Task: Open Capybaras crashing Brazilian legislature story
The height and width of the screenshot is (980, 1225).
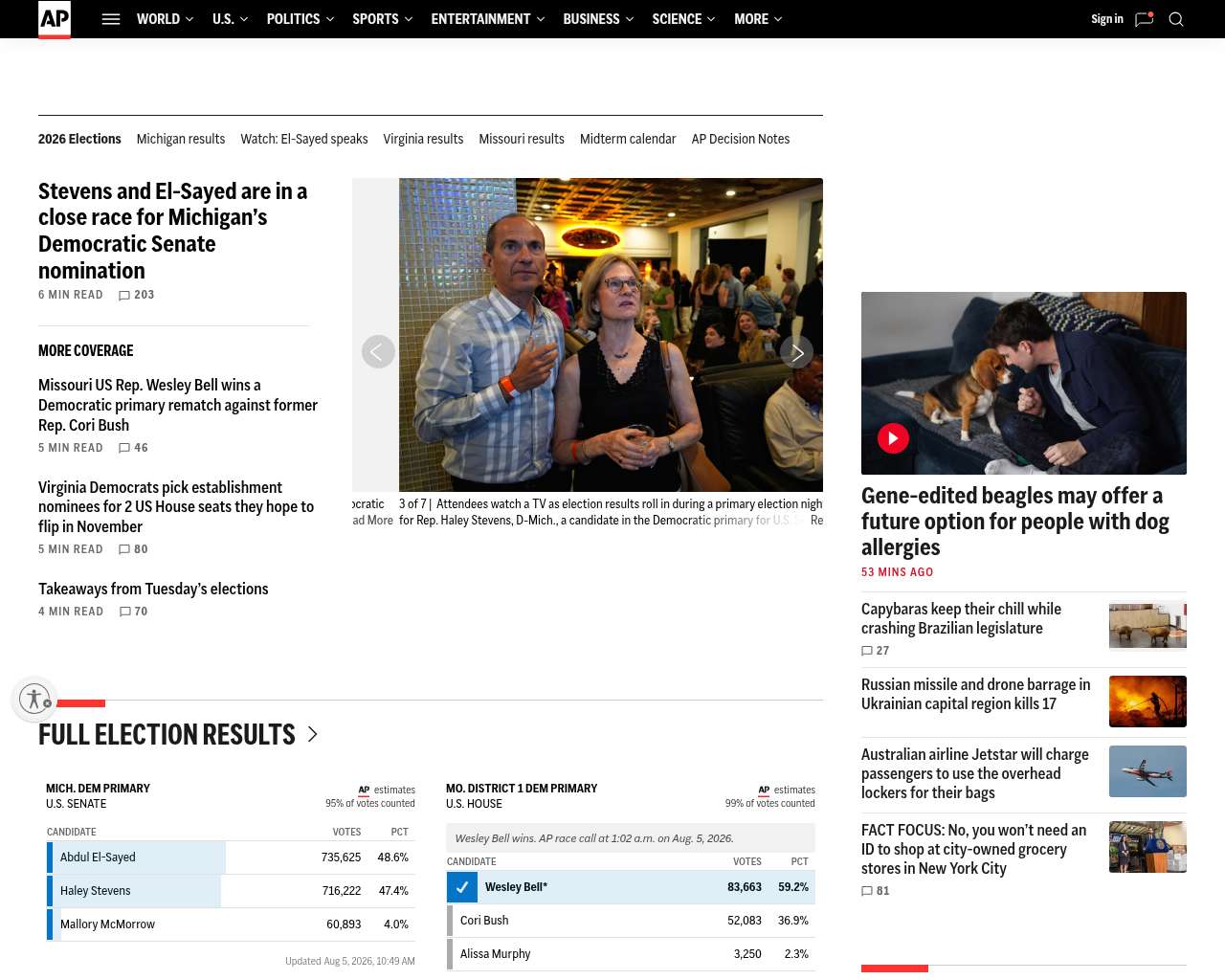Action: coord(961,618)
